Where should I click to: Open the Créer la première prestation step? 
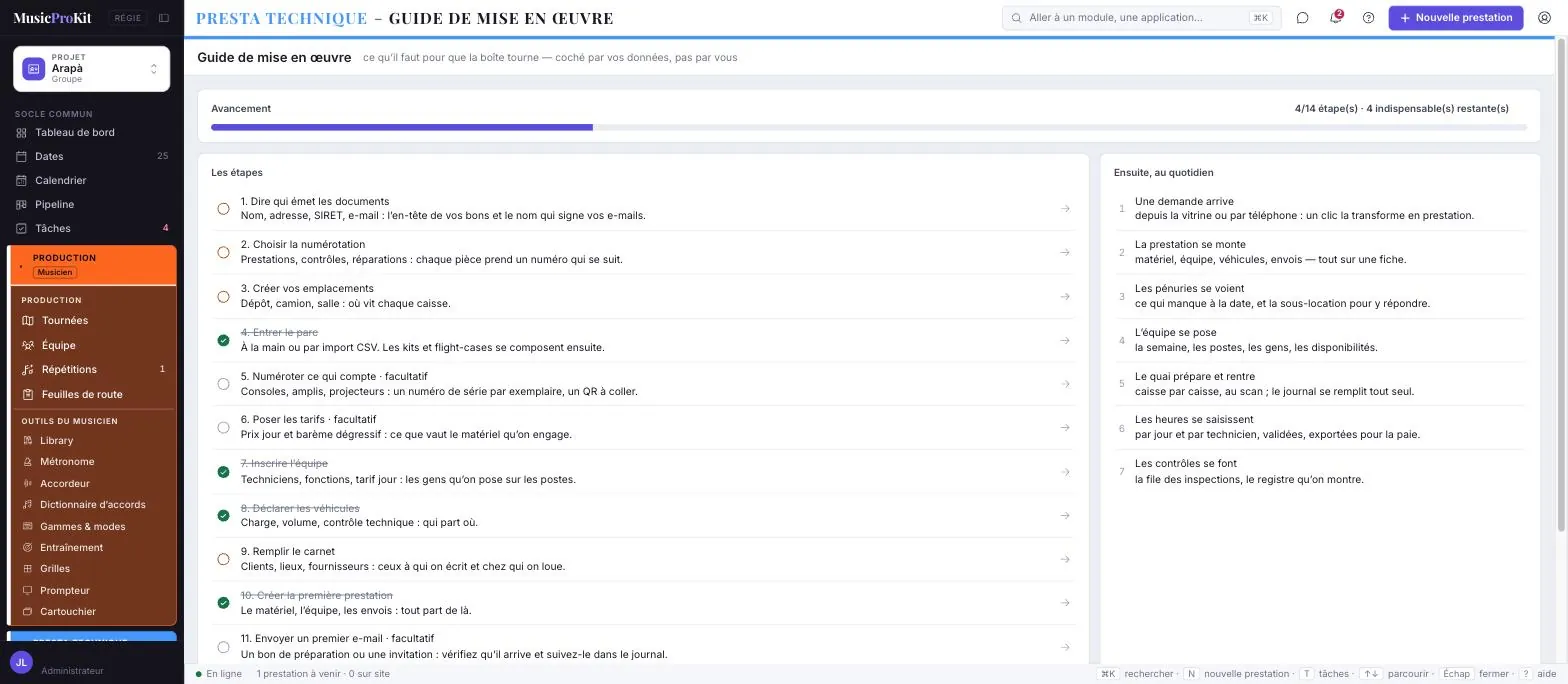643,603
